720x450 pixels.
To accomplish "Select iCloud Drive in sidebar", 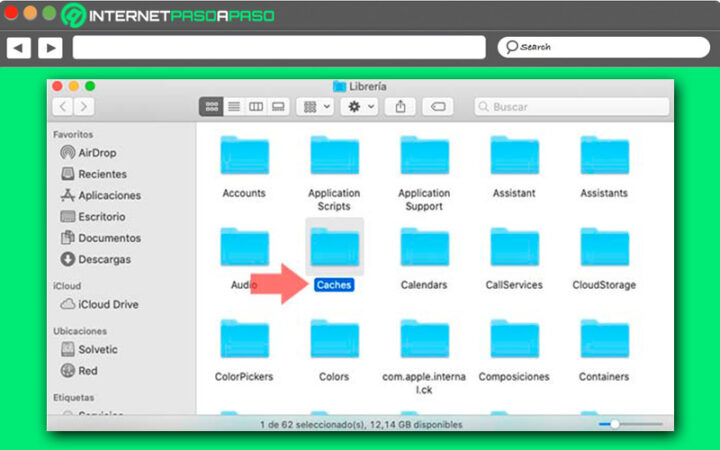I will point(106,304).
